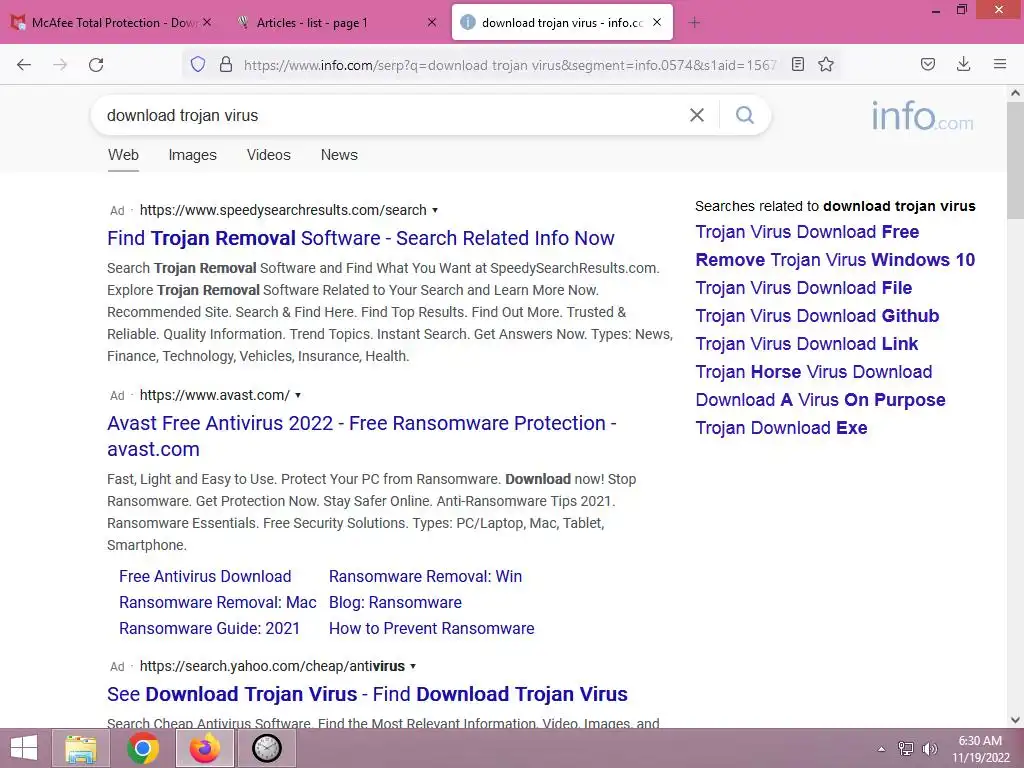
Task: Open related search Trojan Download Exe
Action: tap(781, 428)
